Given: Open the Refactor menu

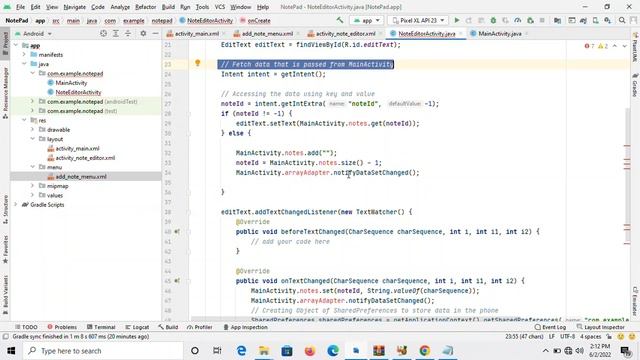Looking at the screenshot, I should click(145, 7).
